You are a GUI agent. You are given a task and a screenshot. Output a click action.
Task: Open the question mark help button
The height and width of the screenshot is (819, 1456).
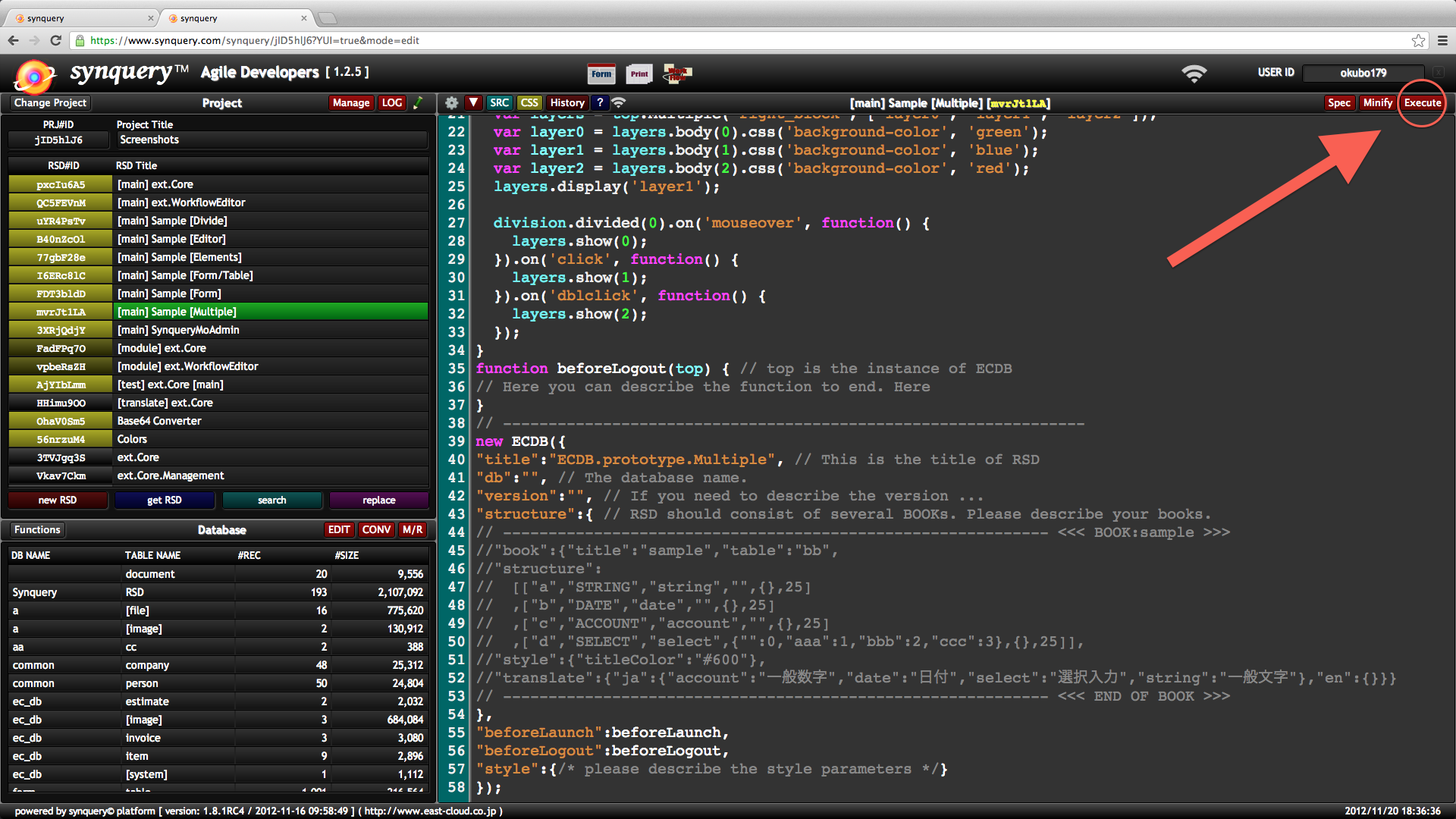pyautogui.click(x=600, y=102)
